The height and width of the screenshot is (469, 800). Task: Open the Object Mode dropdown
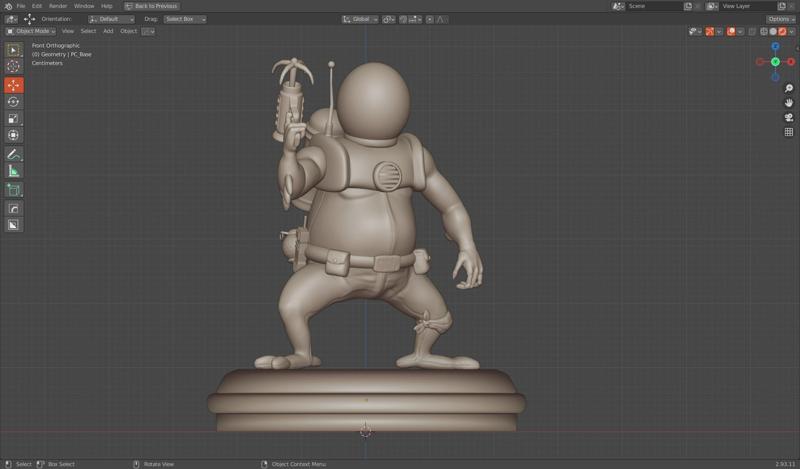30,31
